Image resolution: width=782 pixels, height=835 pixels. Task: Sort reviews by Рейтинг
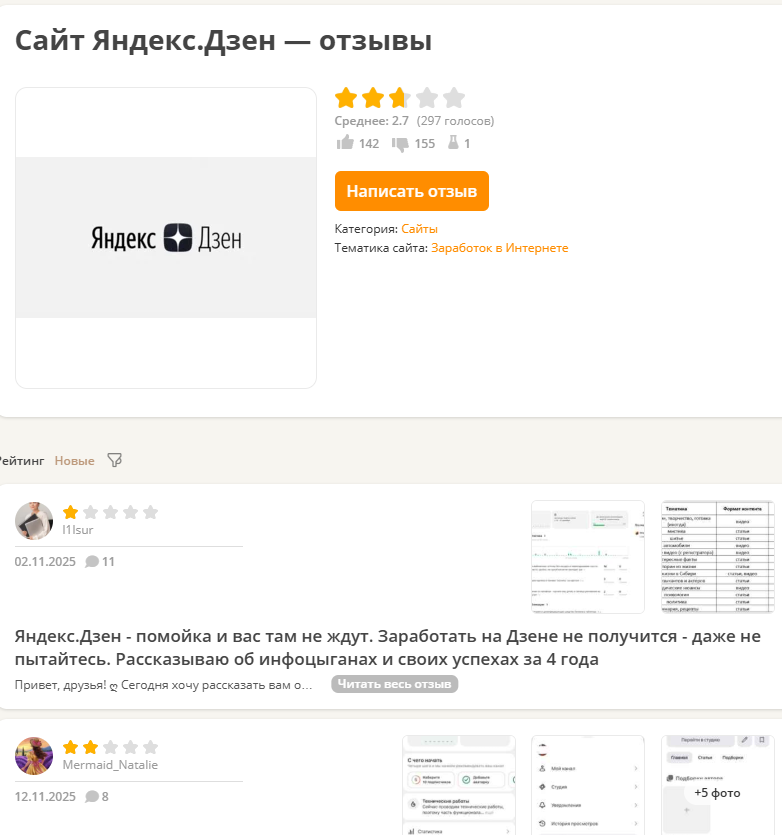tap(21, 461)
